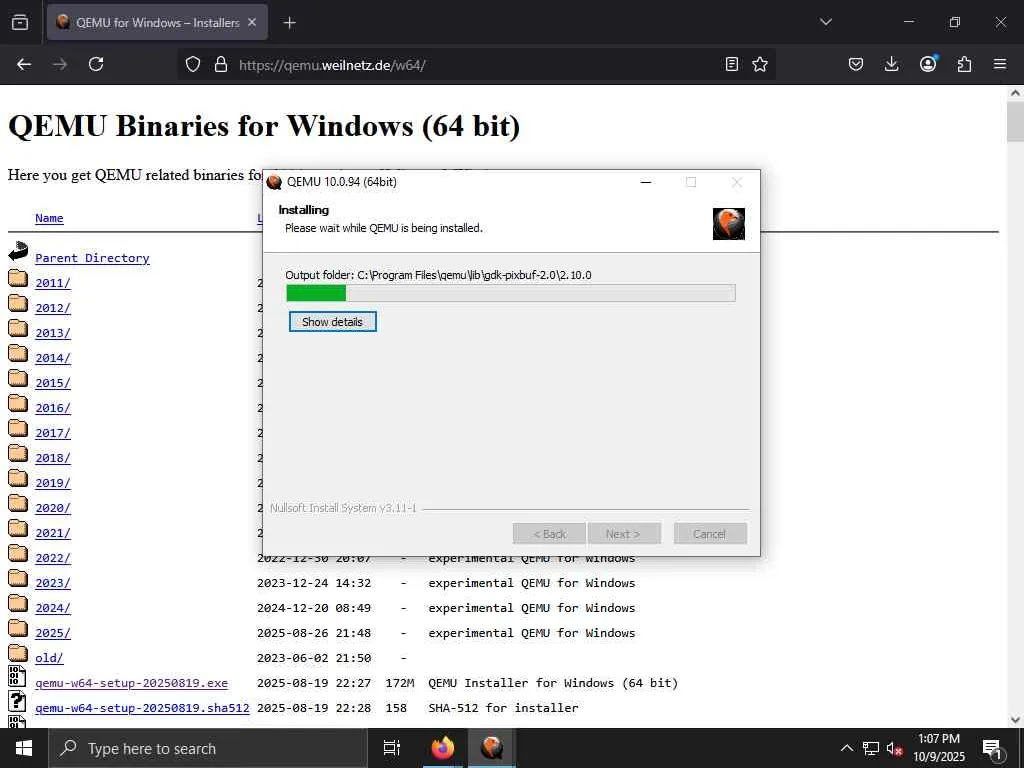This screenshot has height=768, width=1024.
Task: Open the list all tabs dropdown
Action: (x=825, y=22)
